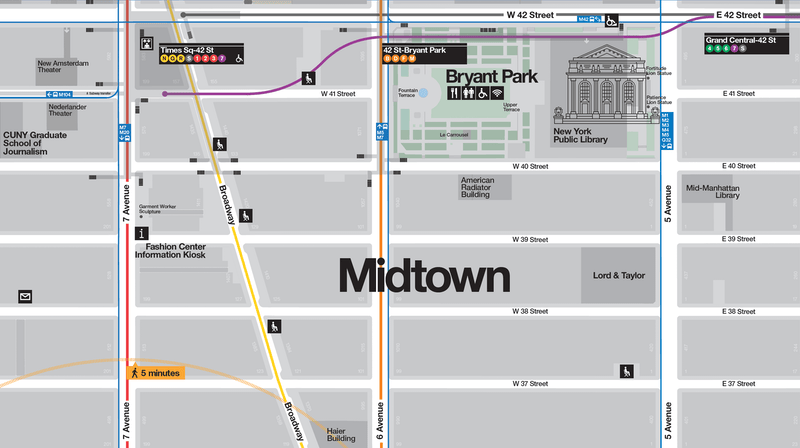Select the Grand Central-42 St station label
The height and width of the screenshot is (448, 800).
[746, 44]
